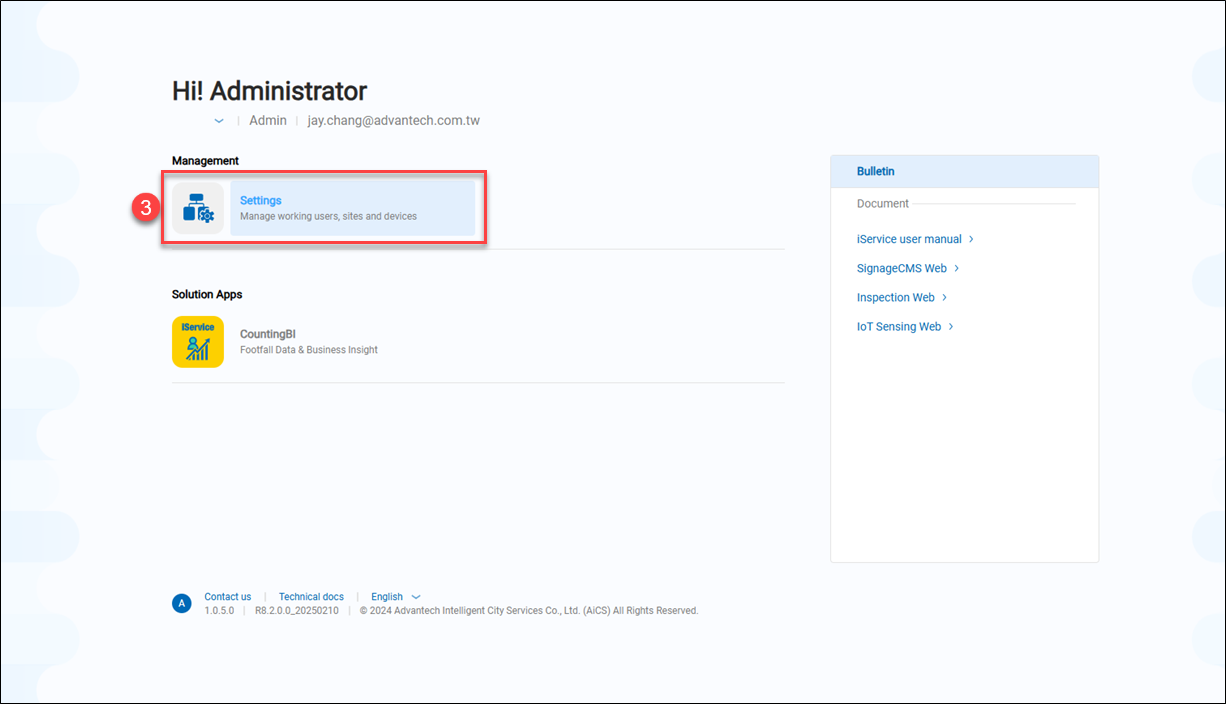1226x704 pixels.
Task: Expand the iService user manual chevron
Action: click(x=970, y=239)
